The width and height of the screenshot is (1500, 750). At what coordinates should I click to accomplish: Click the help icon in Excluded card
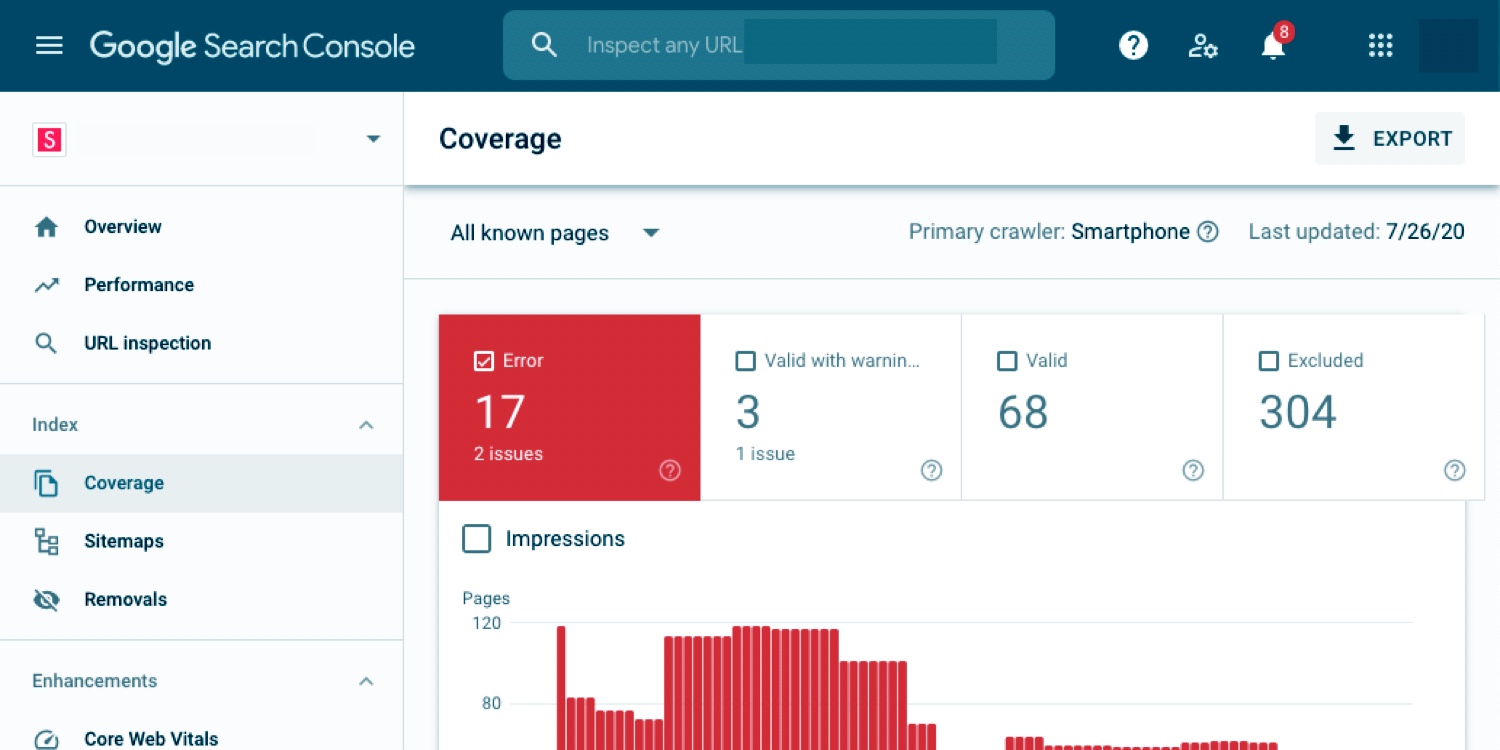click(1455, 470)
